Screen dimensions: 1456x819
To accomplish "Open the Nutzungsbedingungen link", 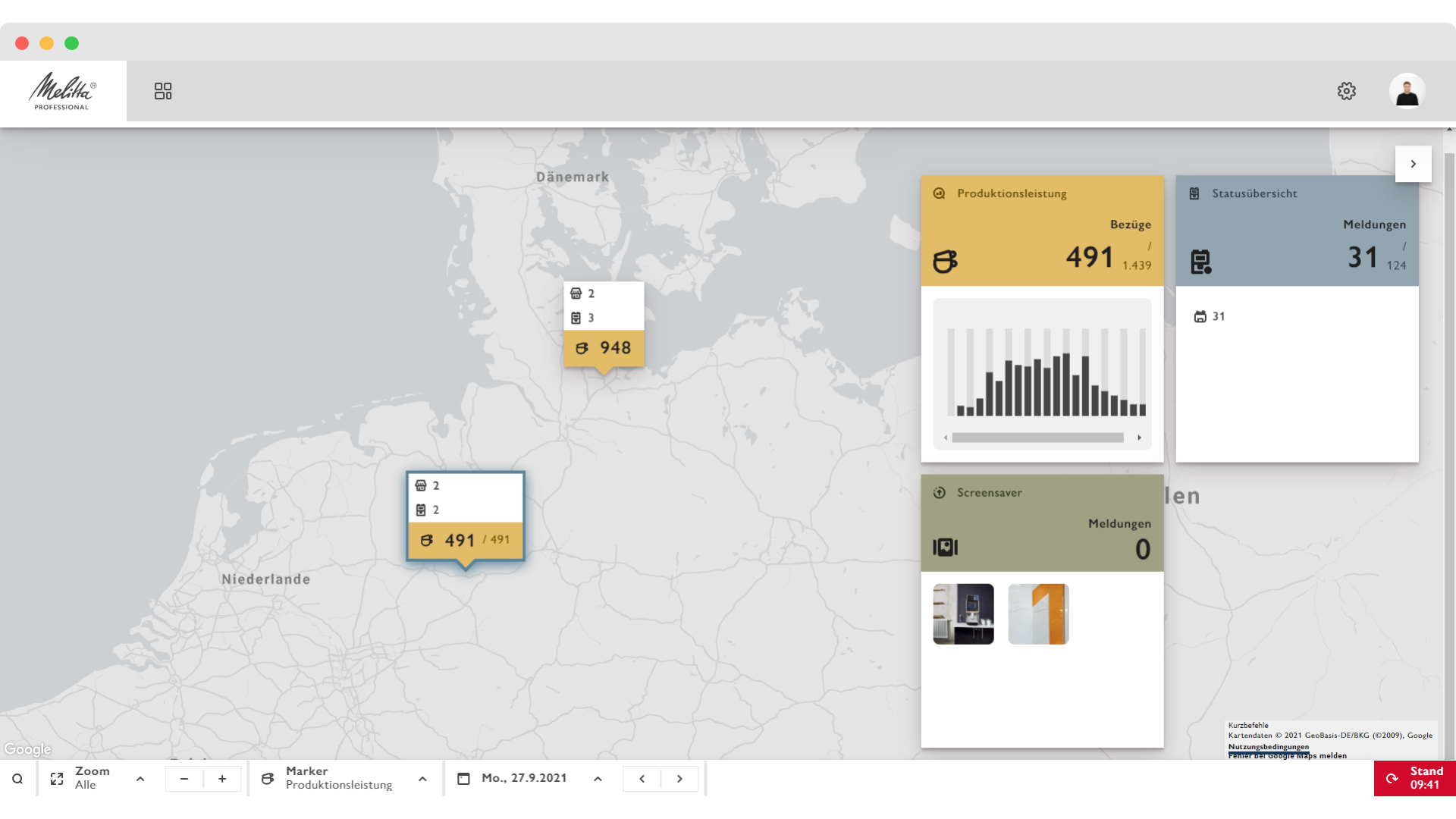I will pos(1268,746).
